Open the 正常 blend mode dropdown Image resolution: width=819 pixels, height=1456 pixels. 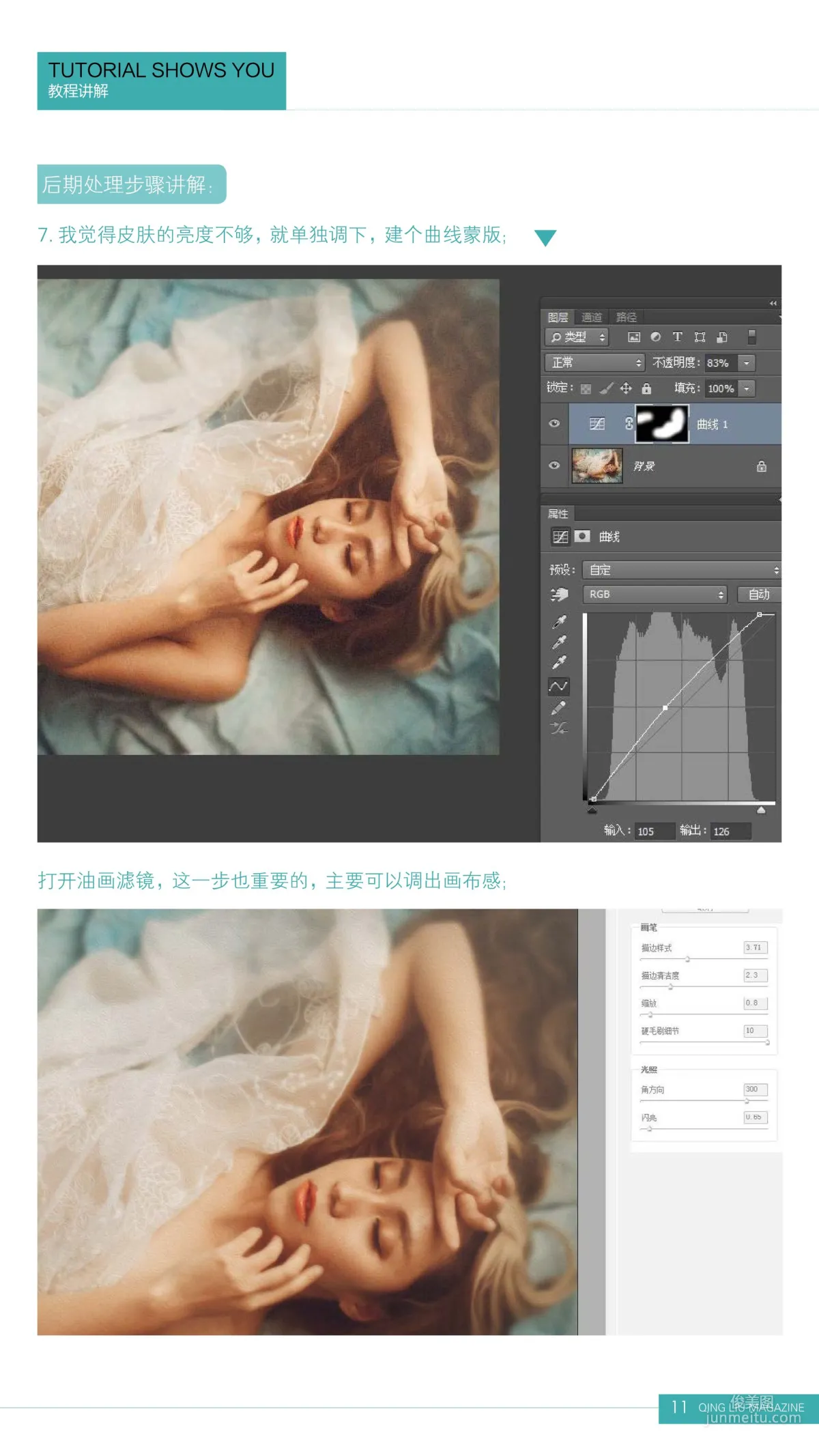coord(594,363)
